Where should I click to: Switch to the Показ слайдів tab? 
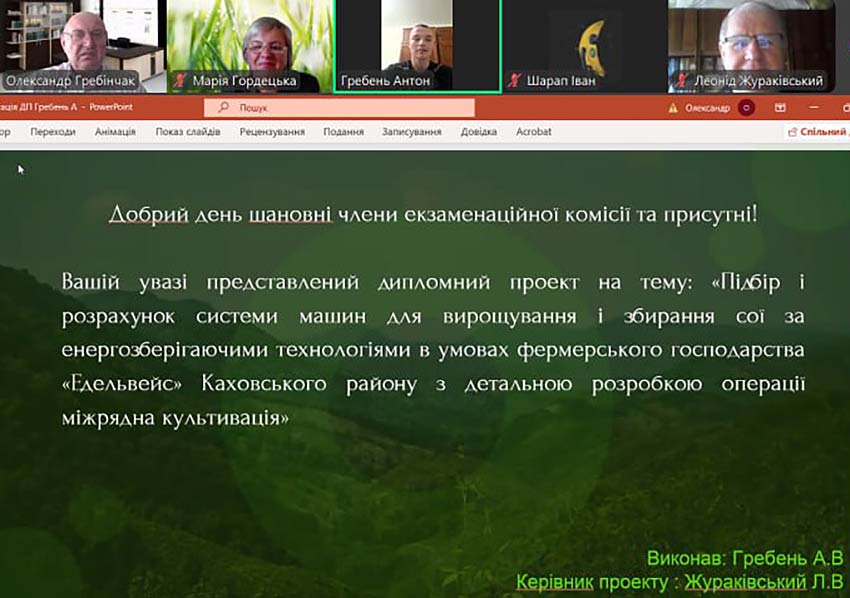click(188, 132)
